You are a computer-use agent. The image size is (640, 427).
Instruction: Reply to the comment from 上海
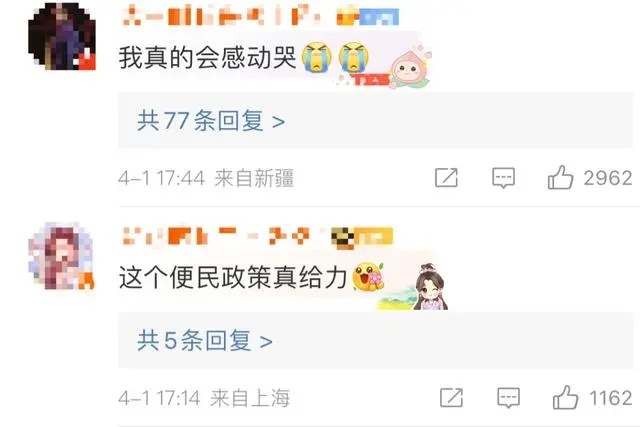[x=508, y=398]
